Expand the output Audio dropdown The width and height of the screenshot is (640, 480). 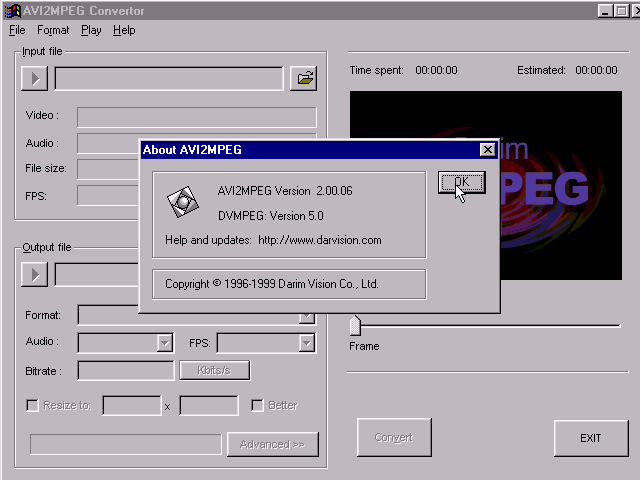(x=164, y=343)
